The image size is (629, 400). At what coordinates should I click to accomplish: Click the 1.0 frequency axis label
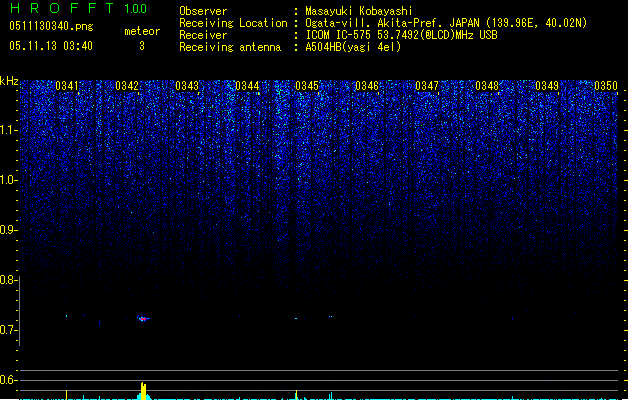pos(9,180)
